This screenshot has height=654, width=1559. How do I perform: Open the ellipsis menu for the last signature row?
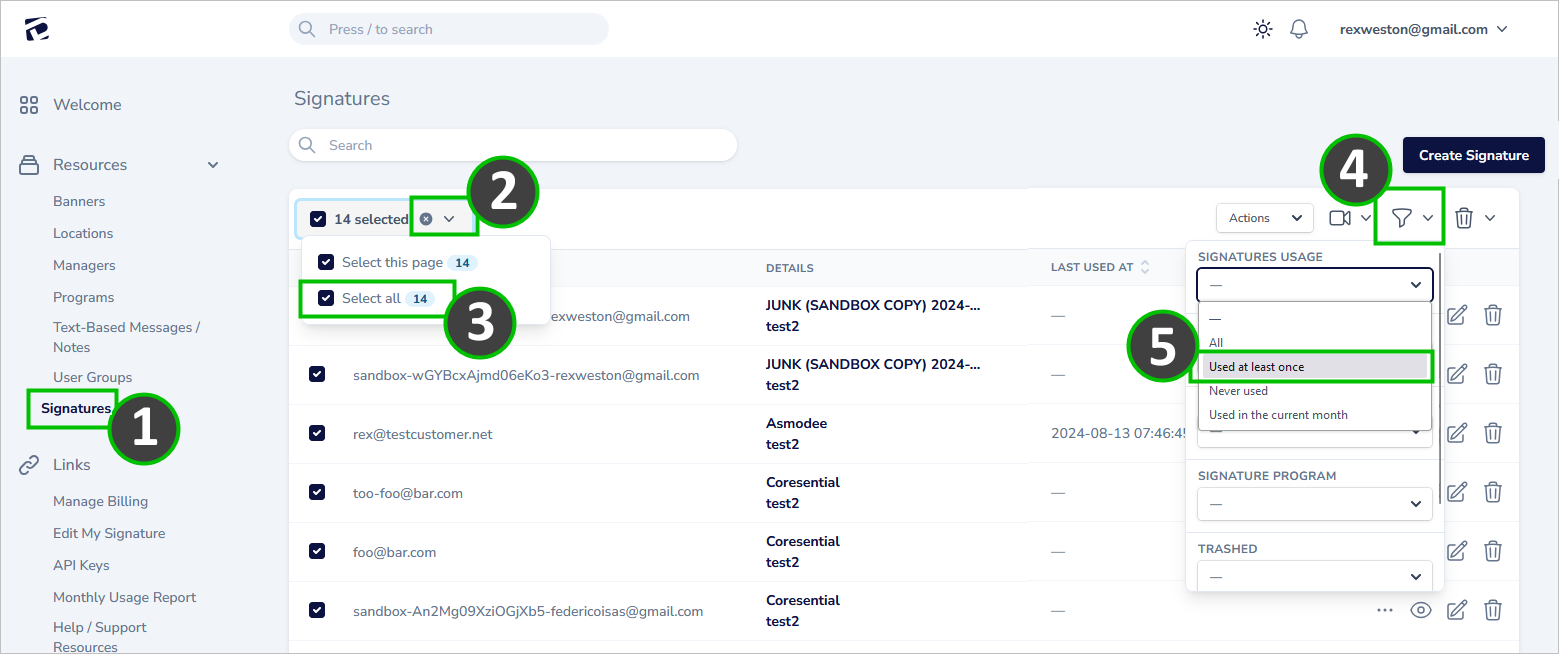tap(1384, 609)
